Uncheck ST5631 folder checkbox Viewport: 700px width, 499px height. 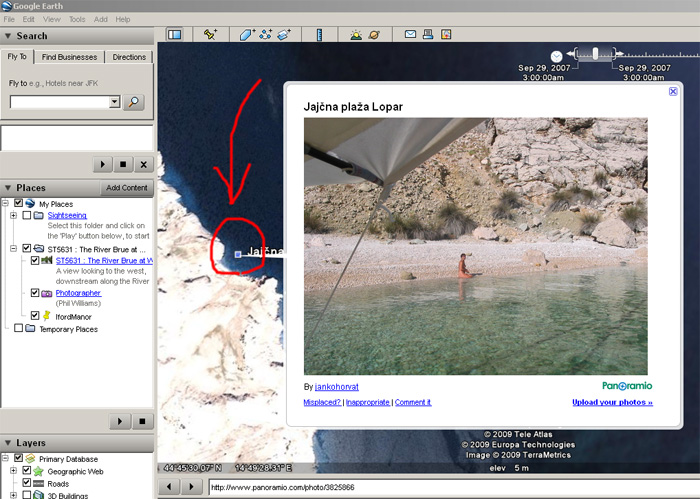pyautogui.click(x=27, y=248)
